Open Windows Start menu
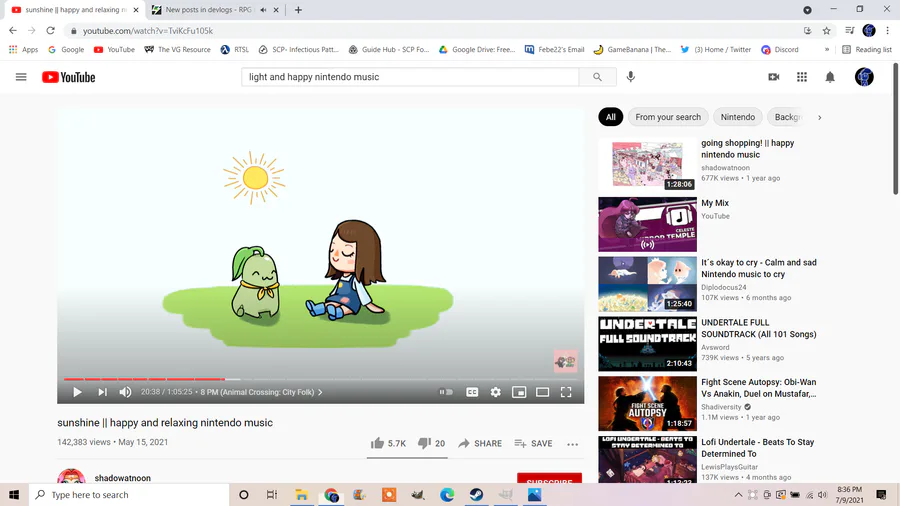 14,495
